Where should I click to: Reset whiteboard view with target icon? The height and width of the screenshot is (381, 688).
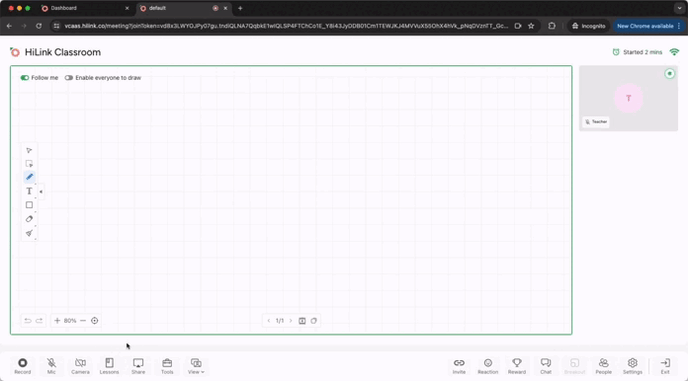pyautogui.click(x=94, y=321)
